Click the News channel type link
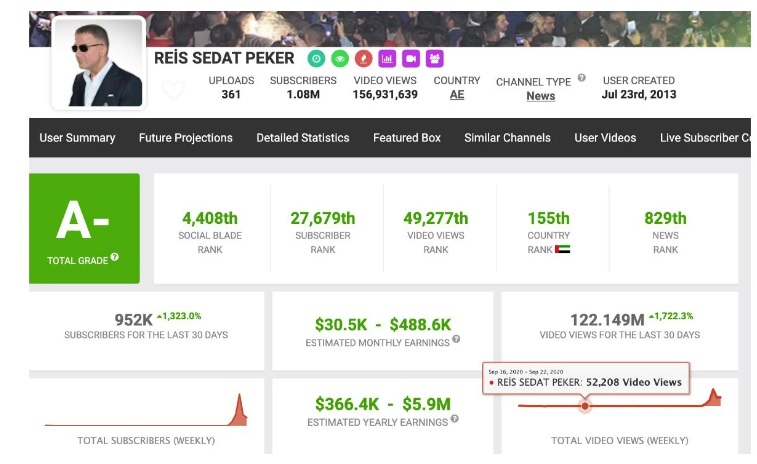This screenshot has height=464, width=757. [x=540, y=97]
